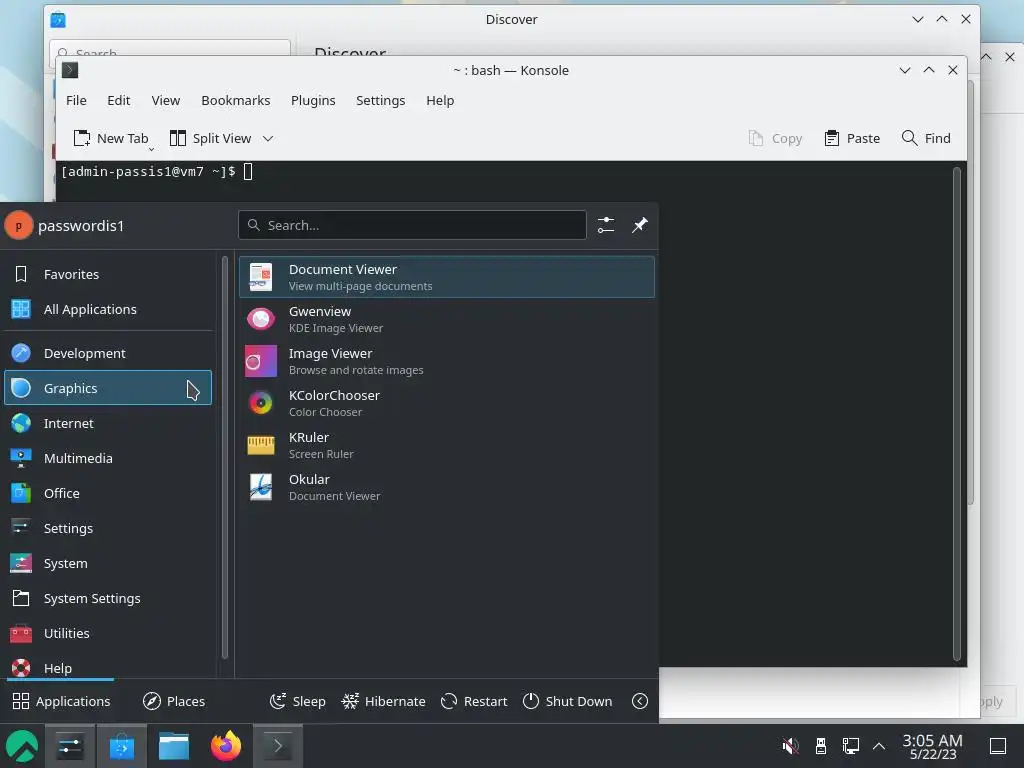Open Konsole Edit menu
The width and height of the screenshot is (1024, 768).
[x=119, y=101]
